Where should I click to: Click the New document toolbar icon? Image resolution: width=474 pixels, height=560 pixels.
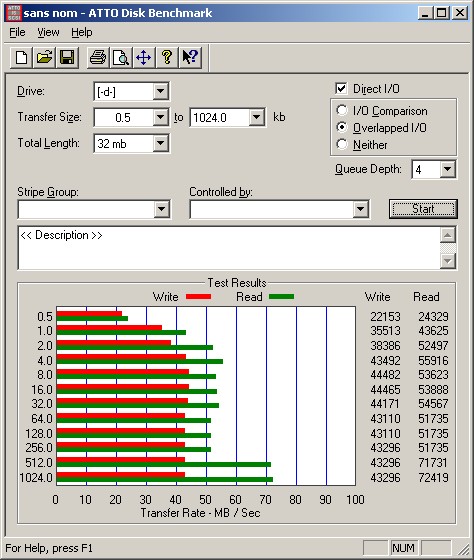click(x=21, y=57)
